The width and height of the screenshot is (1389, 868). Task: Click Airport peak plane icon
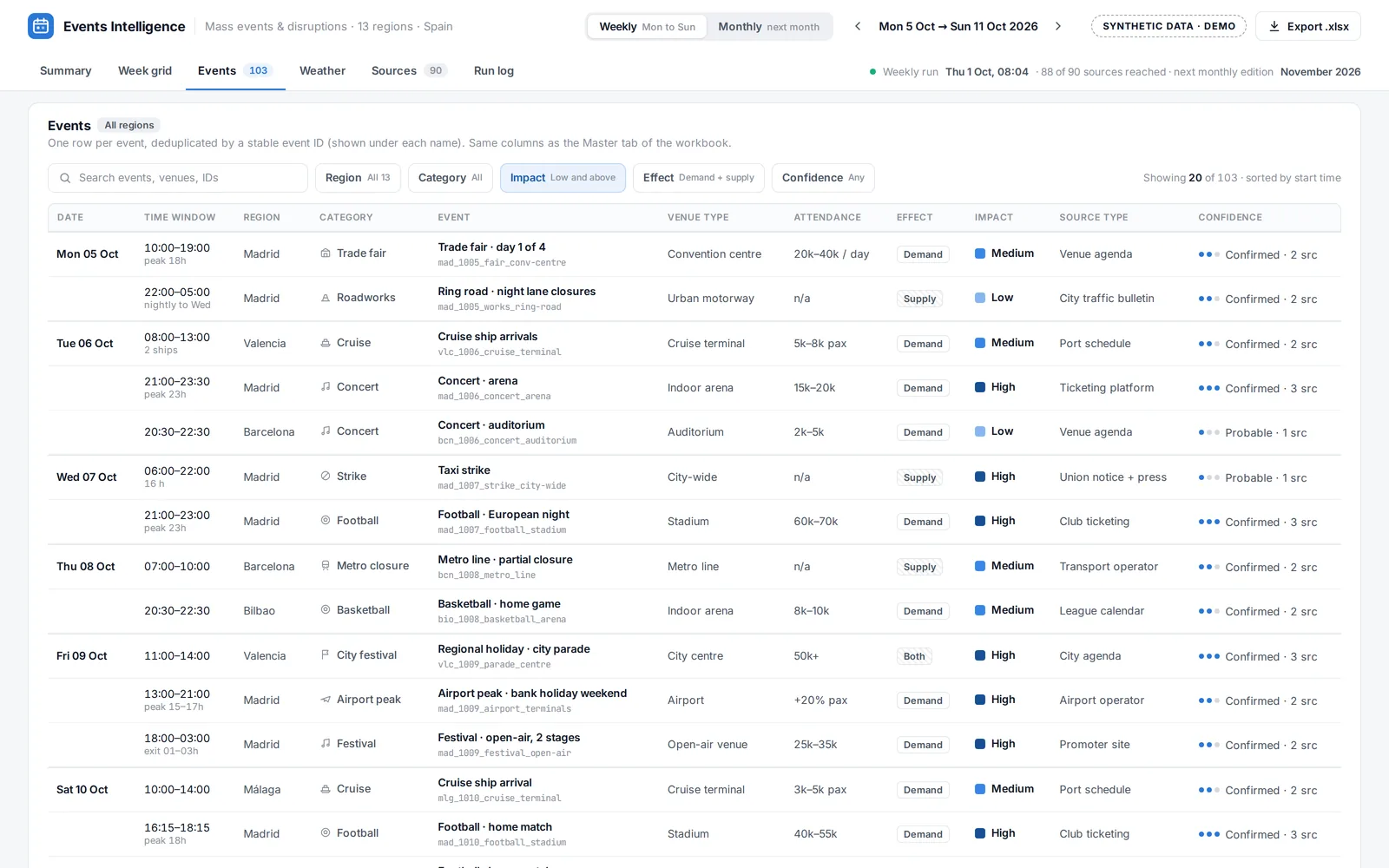point(326,700)
